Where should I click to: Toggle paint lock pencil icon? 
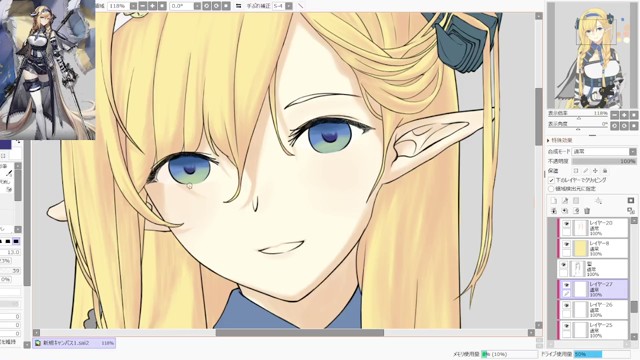586,171
